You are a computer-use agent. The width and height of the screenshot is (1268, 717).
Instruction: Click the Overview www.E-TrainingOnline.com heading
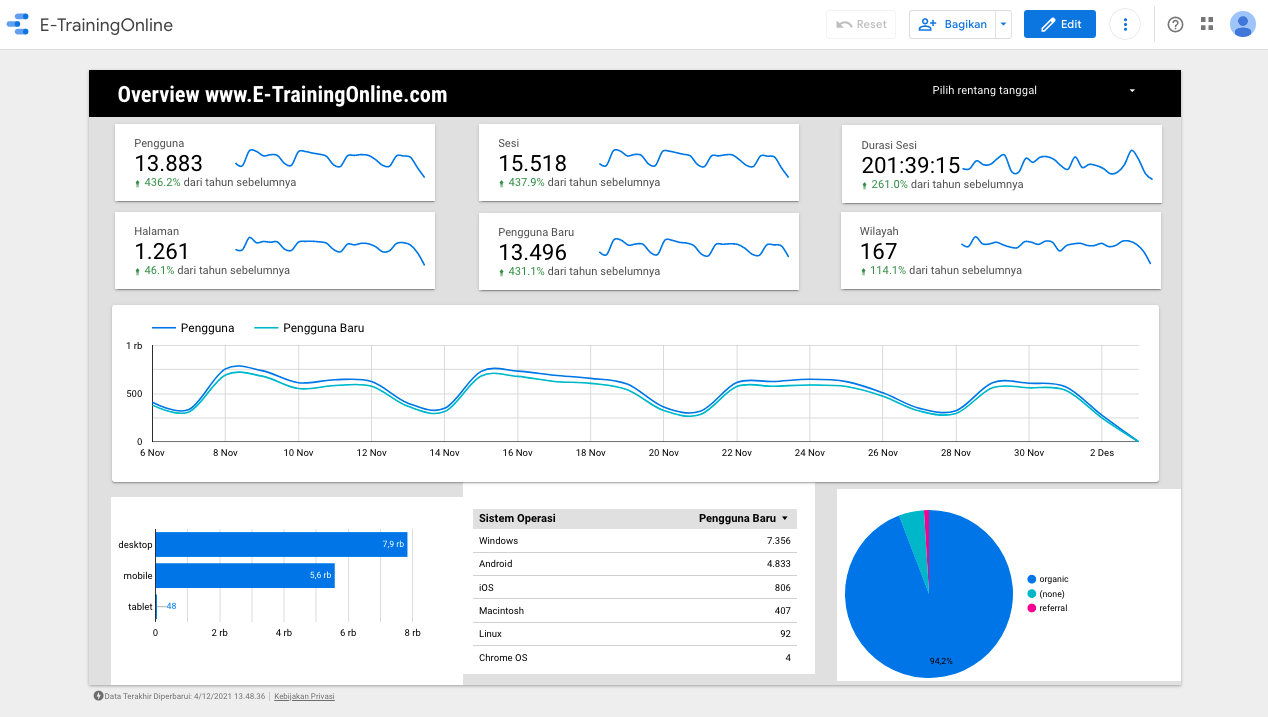[x=282, y=95]
